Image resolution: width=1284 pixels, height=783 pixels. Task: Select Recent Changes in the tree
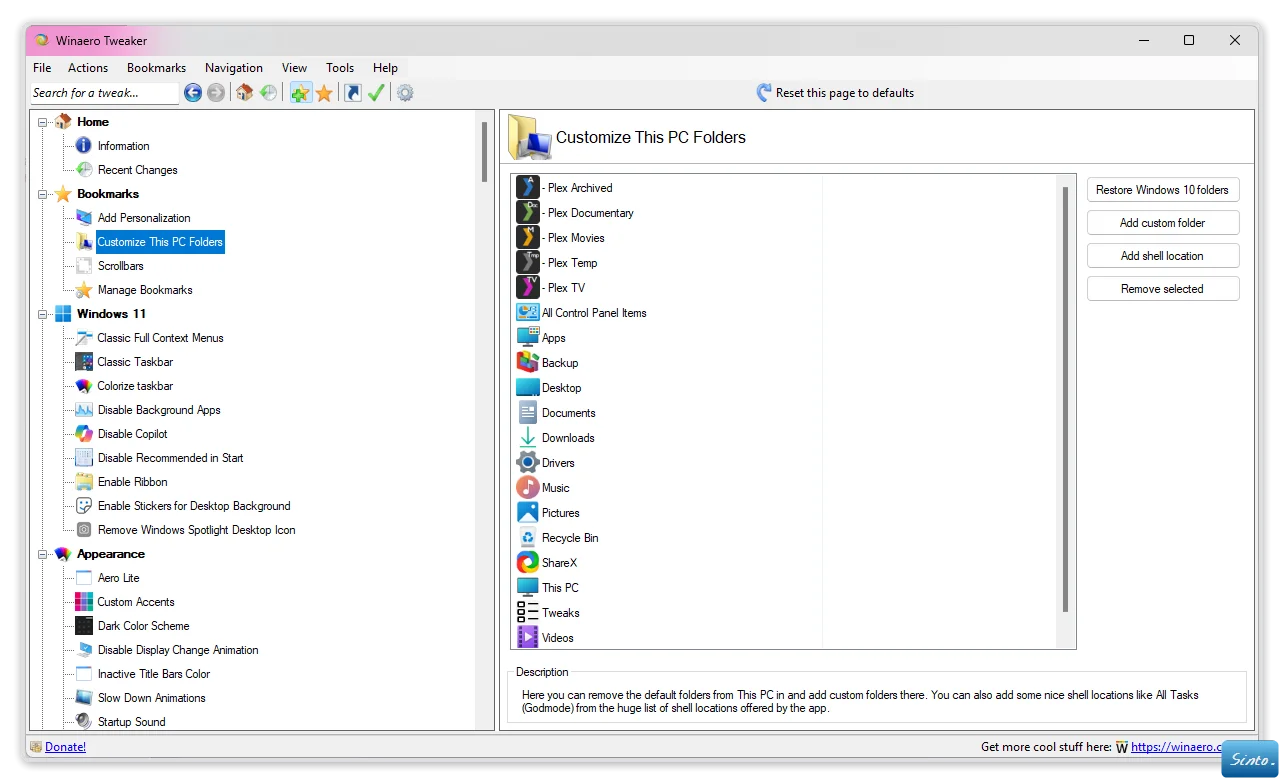pos(138,170)
